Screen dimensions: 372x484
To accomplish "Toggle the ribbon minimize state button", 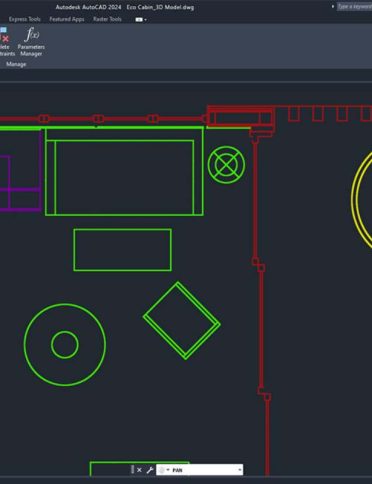I will (139, 20).
